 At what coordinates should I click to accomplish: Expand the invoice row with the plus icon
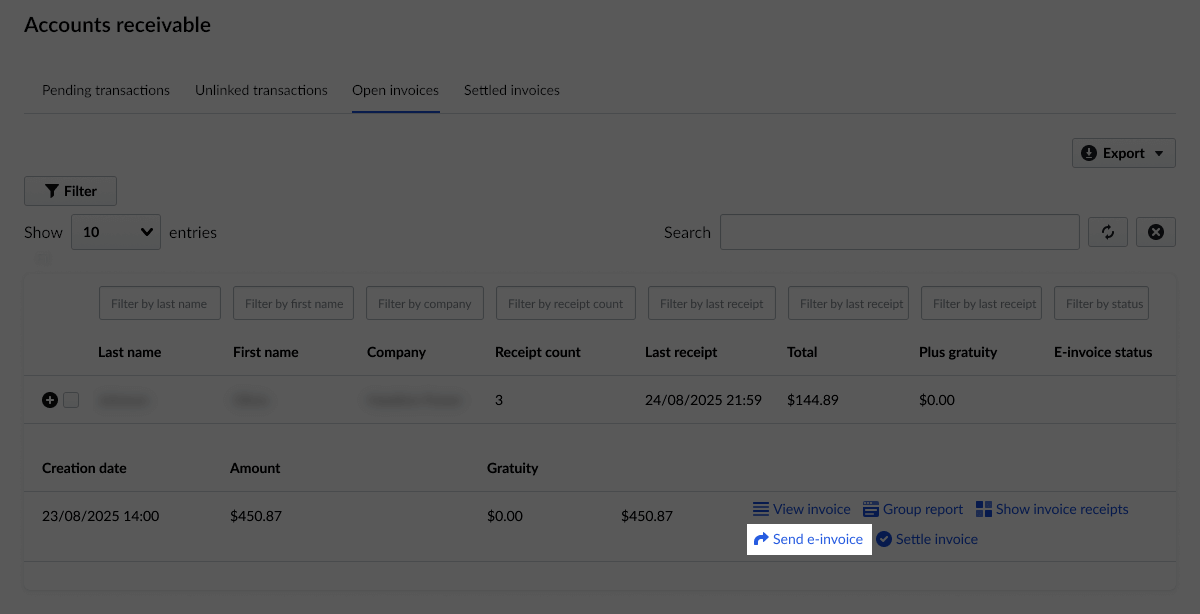[x=49, y=399]
